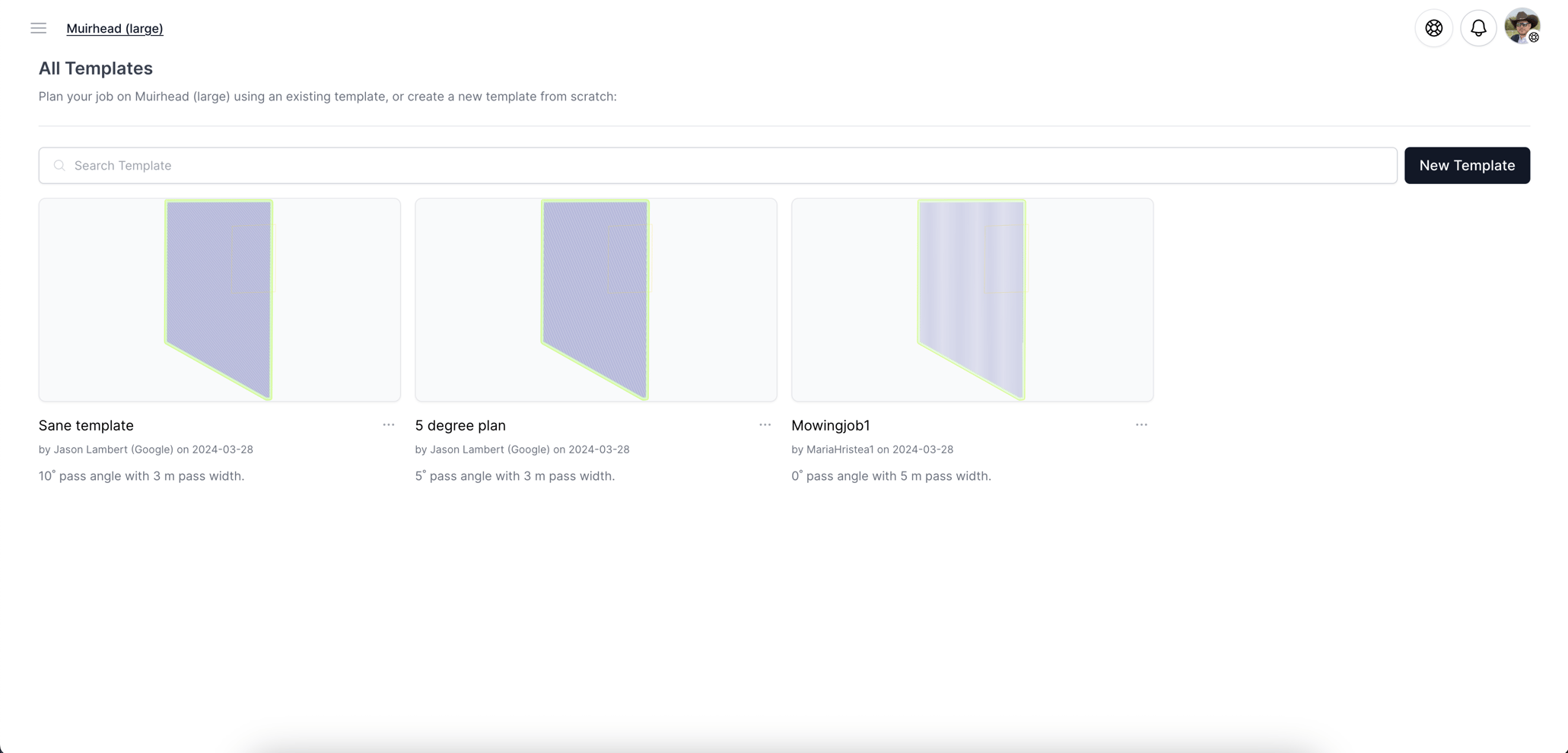Select the Mowingjob1 title
The image size is (1568, 753).
click(x=831, y=425)
